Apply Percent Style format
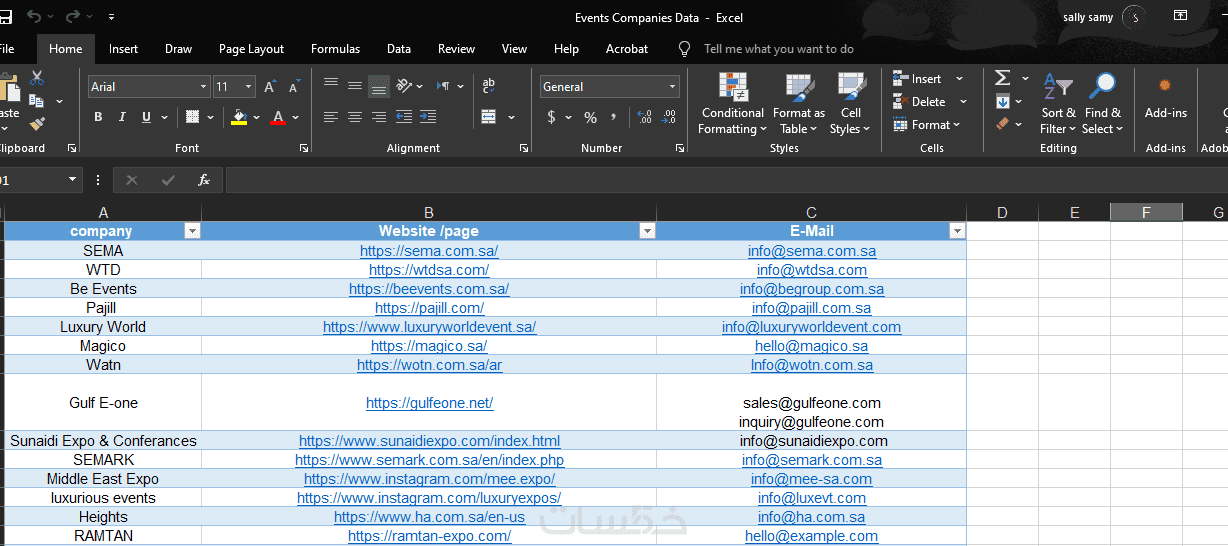This screenshot has width=1228, height=546. click(x=591, y=117)
